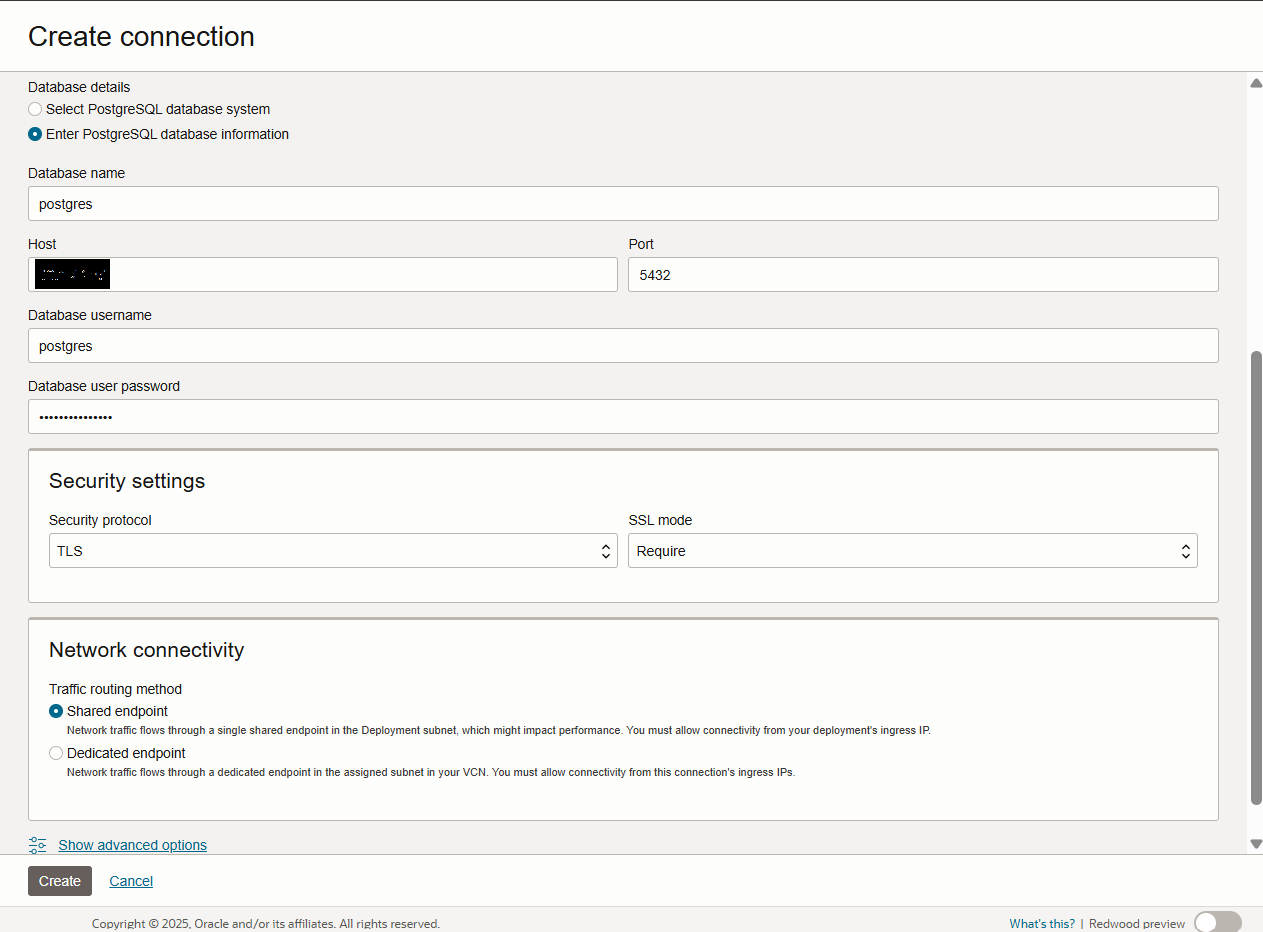Open the Security protocol dropdown
The width and height of the screenshot is (1263, 932).
332,551
